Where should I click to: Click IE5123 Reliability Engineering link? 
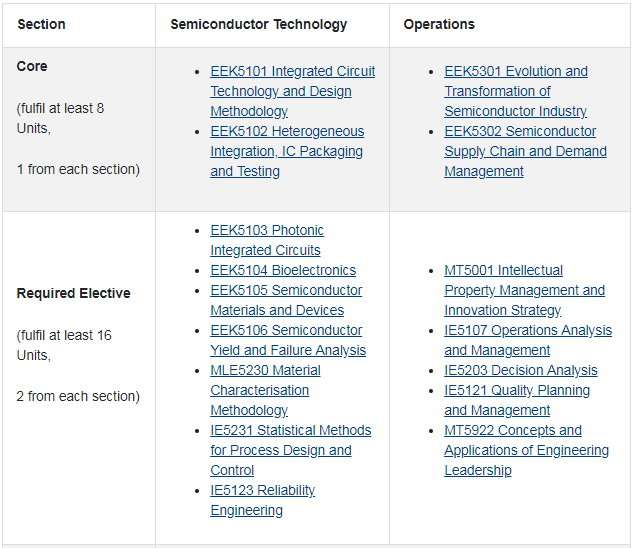(x=262, y=500)
